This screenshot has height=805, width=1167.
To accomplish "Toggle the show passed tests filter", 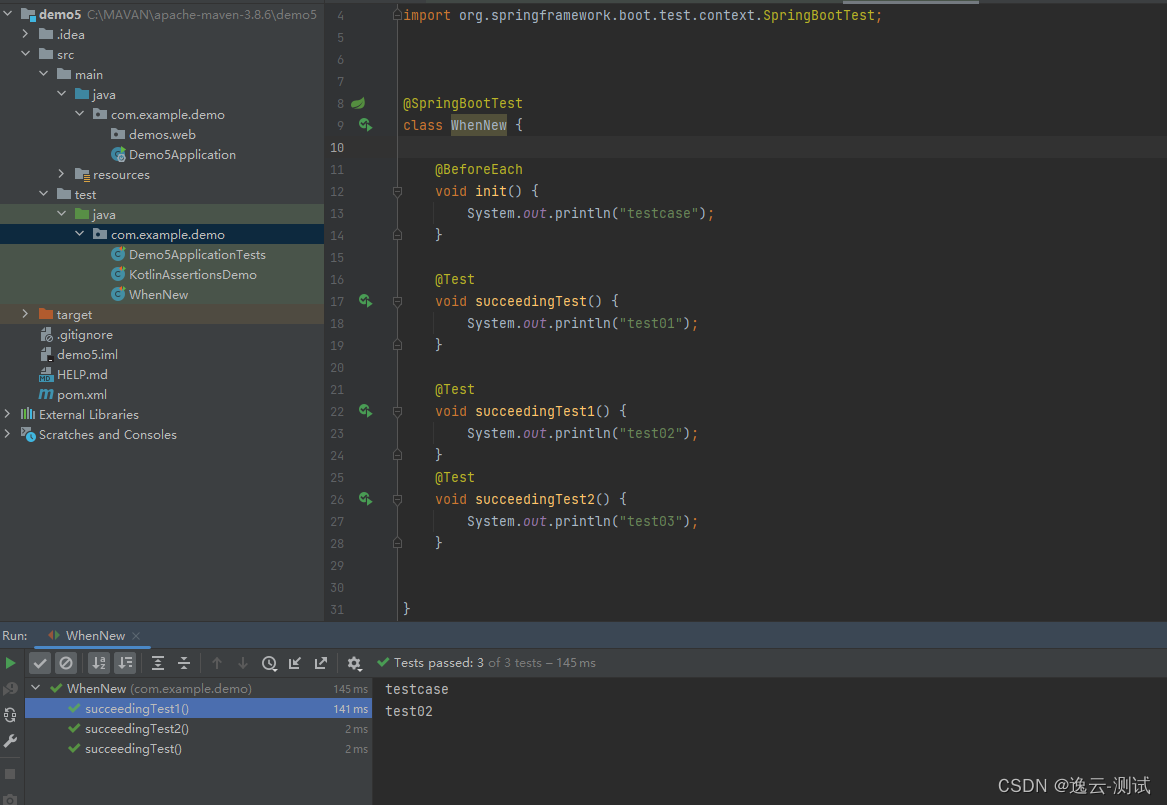I will click(40, 662).
